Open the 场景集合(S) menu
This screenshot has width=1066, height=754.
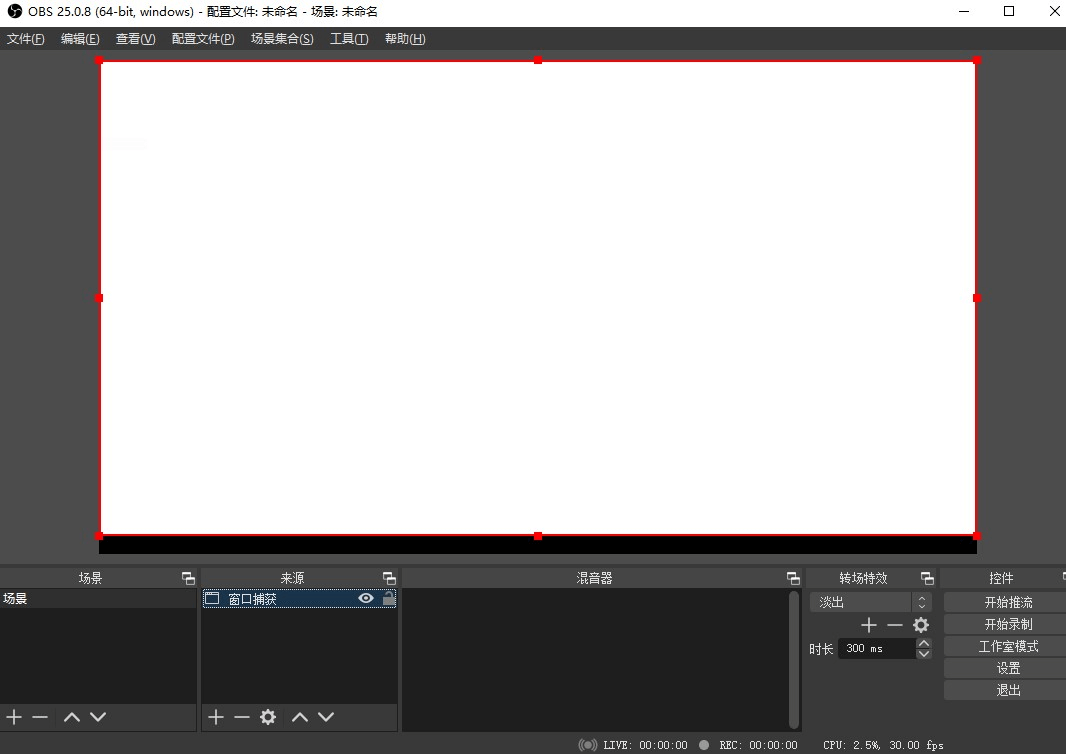click(x=282, y=39)
